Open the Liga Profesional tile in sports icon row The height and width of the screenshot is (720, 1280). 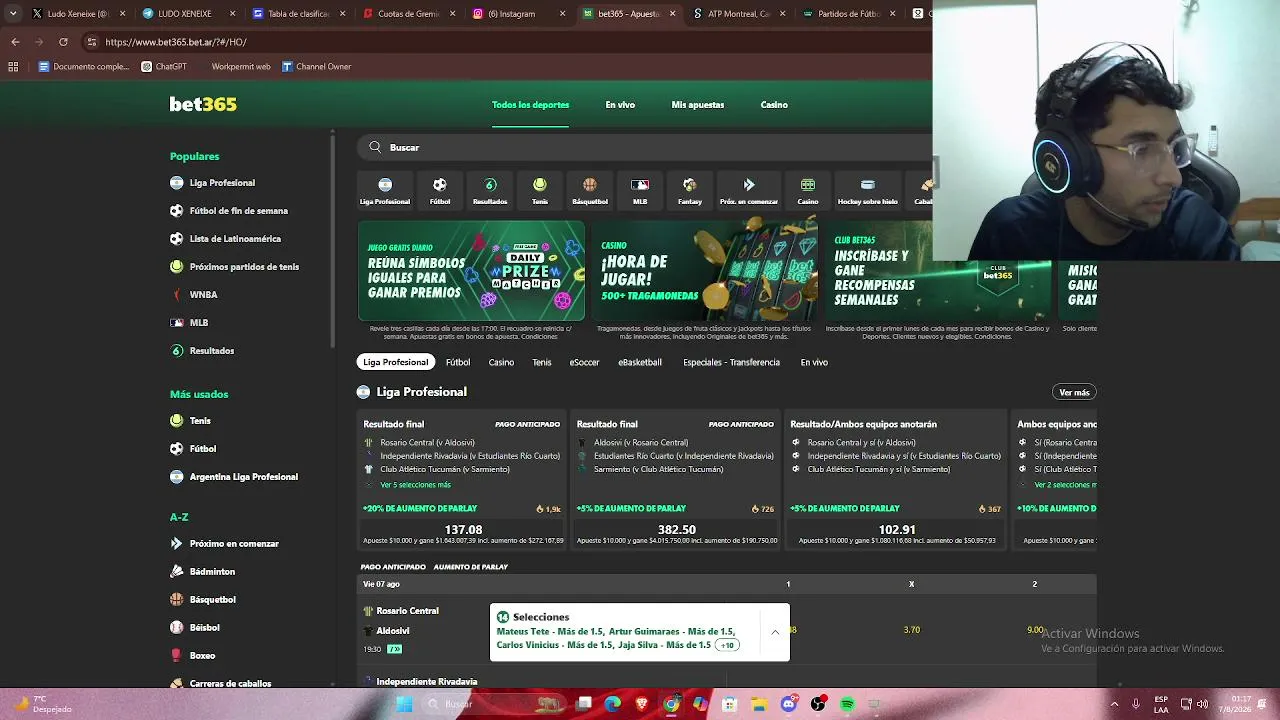pos(385,190)
